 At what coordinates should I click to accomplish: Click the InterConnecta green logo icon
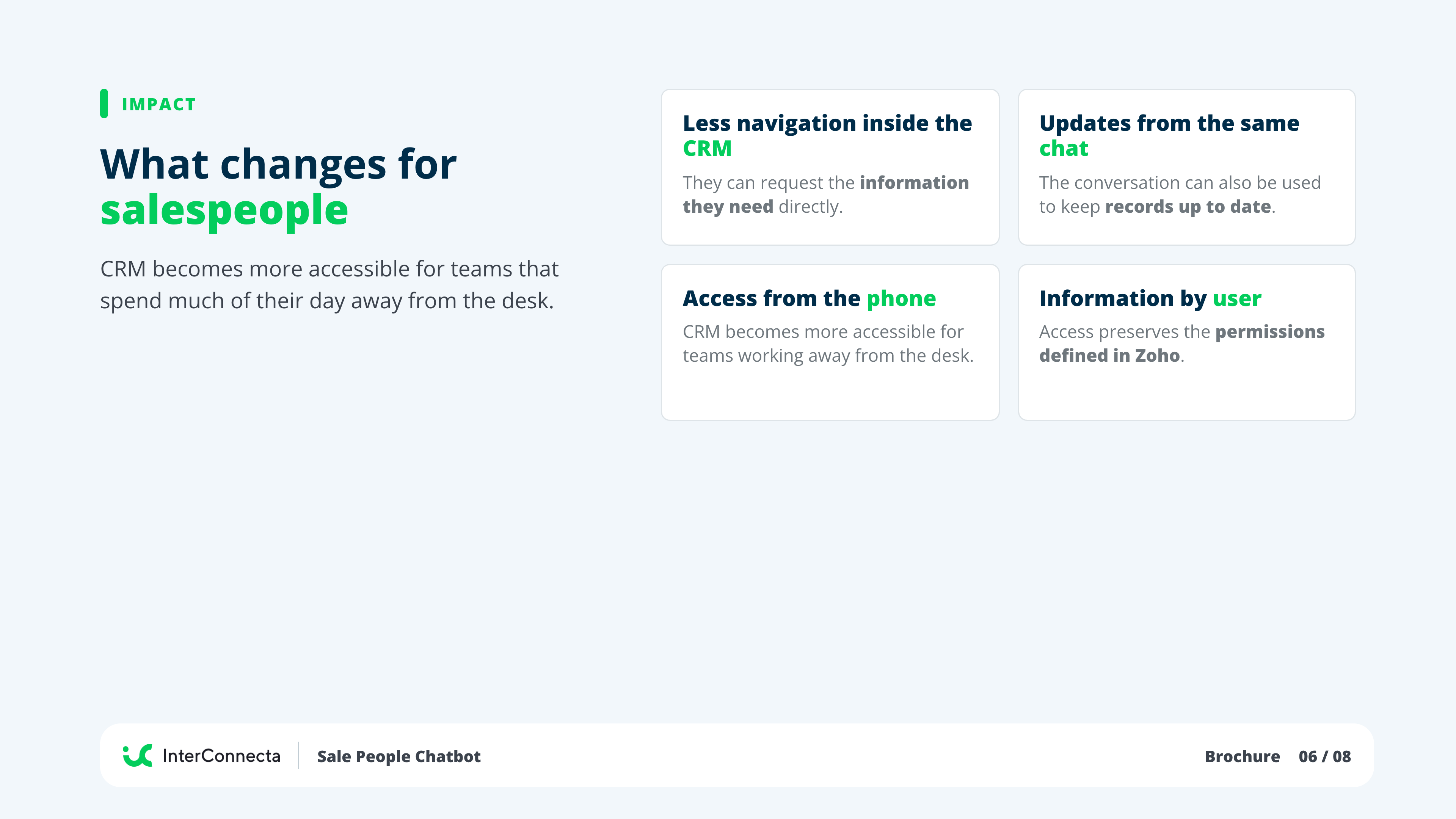[137, 756]
